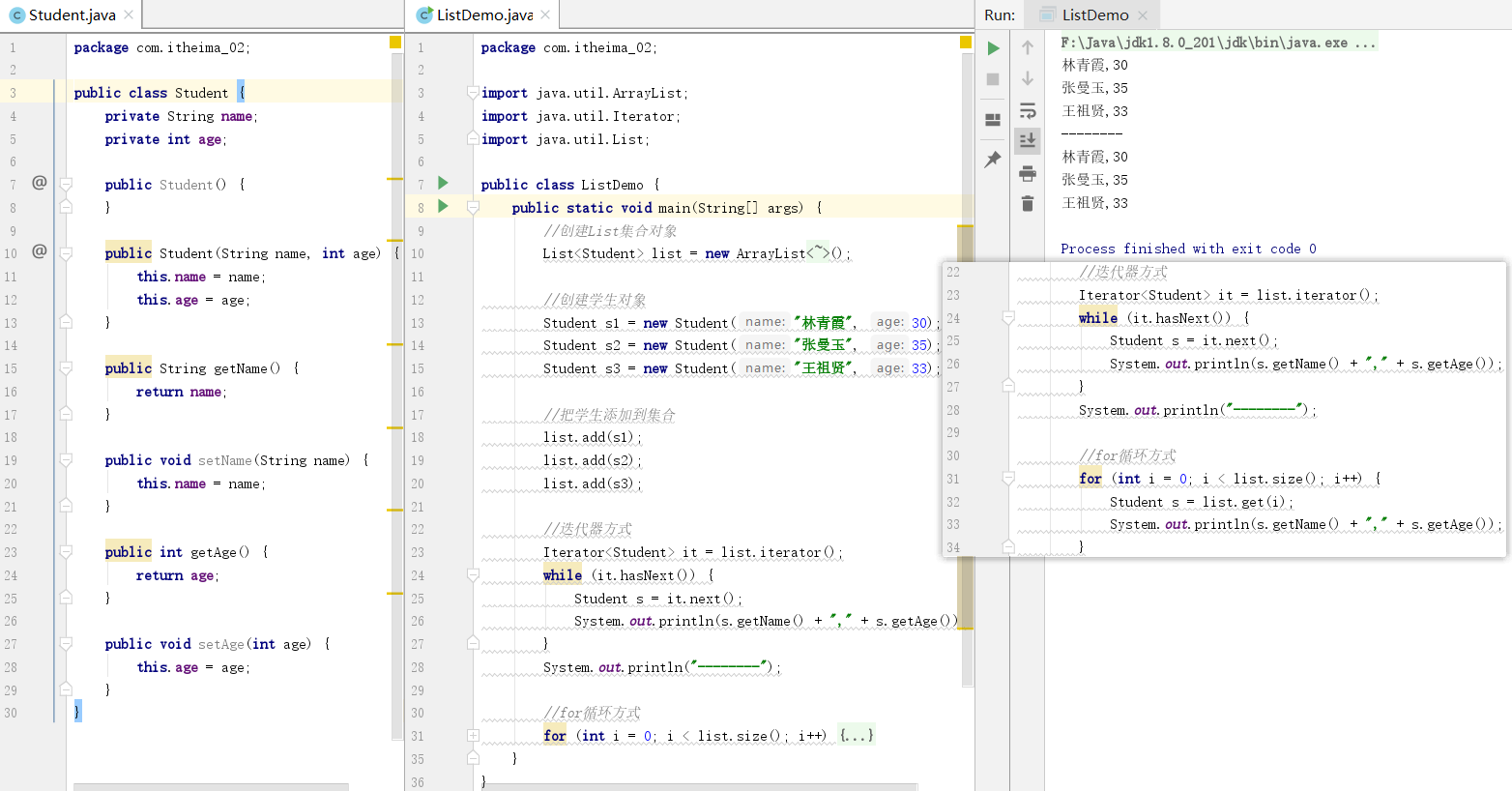Viewport: 1512px width, 791px height.
Task: Collapse the imports block in ListDemo.java
Action: coord(473,93)
